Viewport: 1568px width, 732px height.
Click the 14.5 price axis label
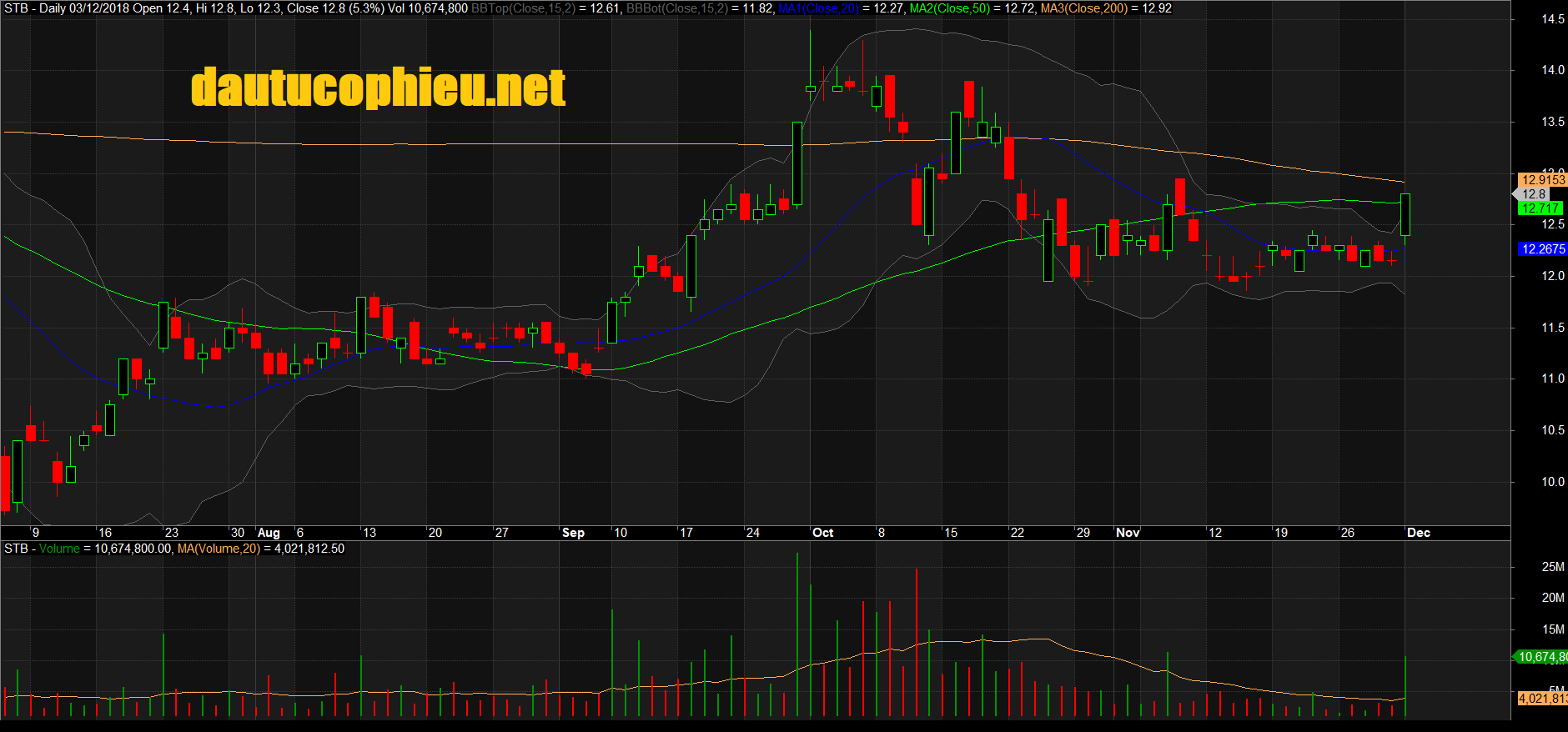(1552, 19)
